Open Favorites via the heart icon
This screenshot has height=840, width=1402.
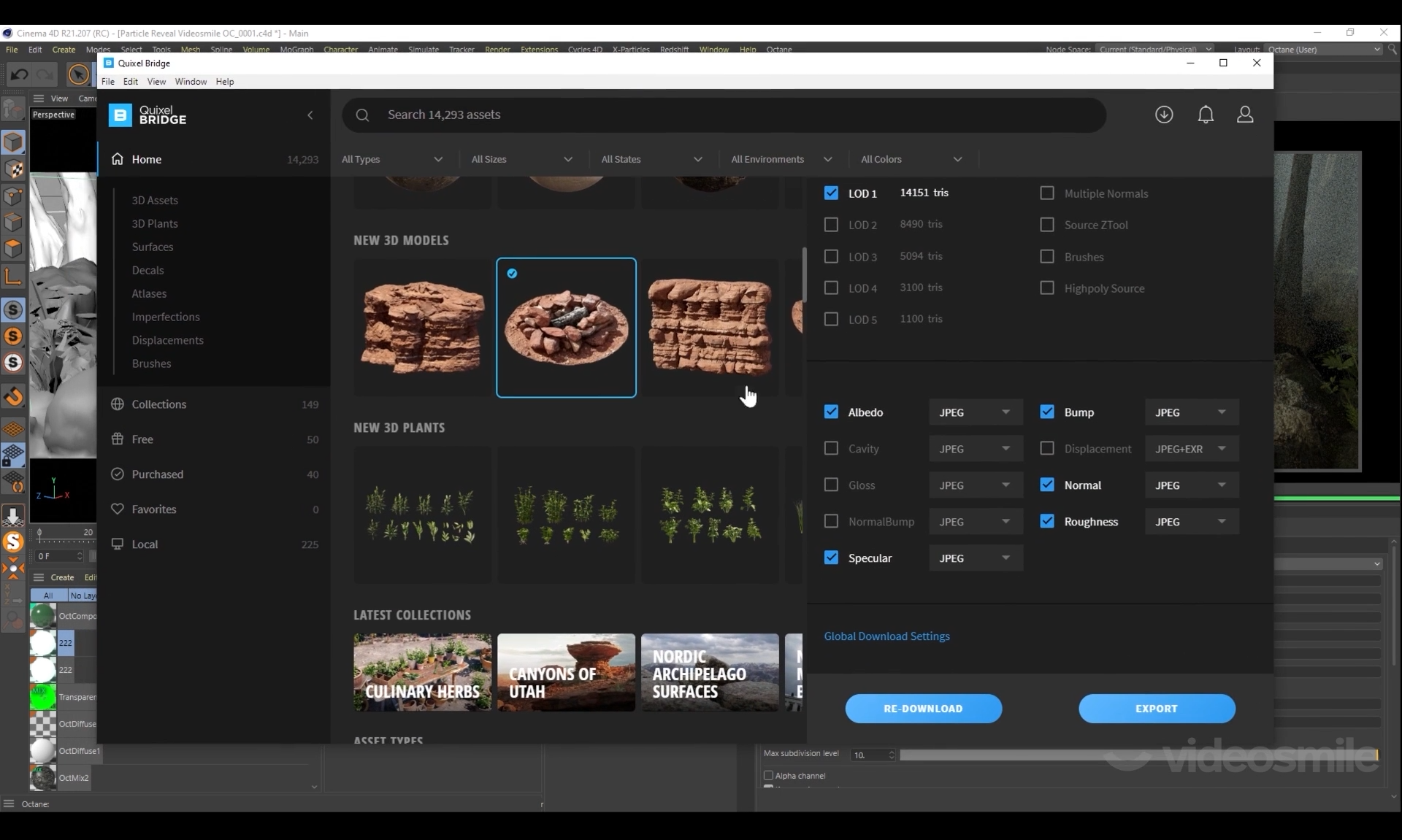coord(118,509)
